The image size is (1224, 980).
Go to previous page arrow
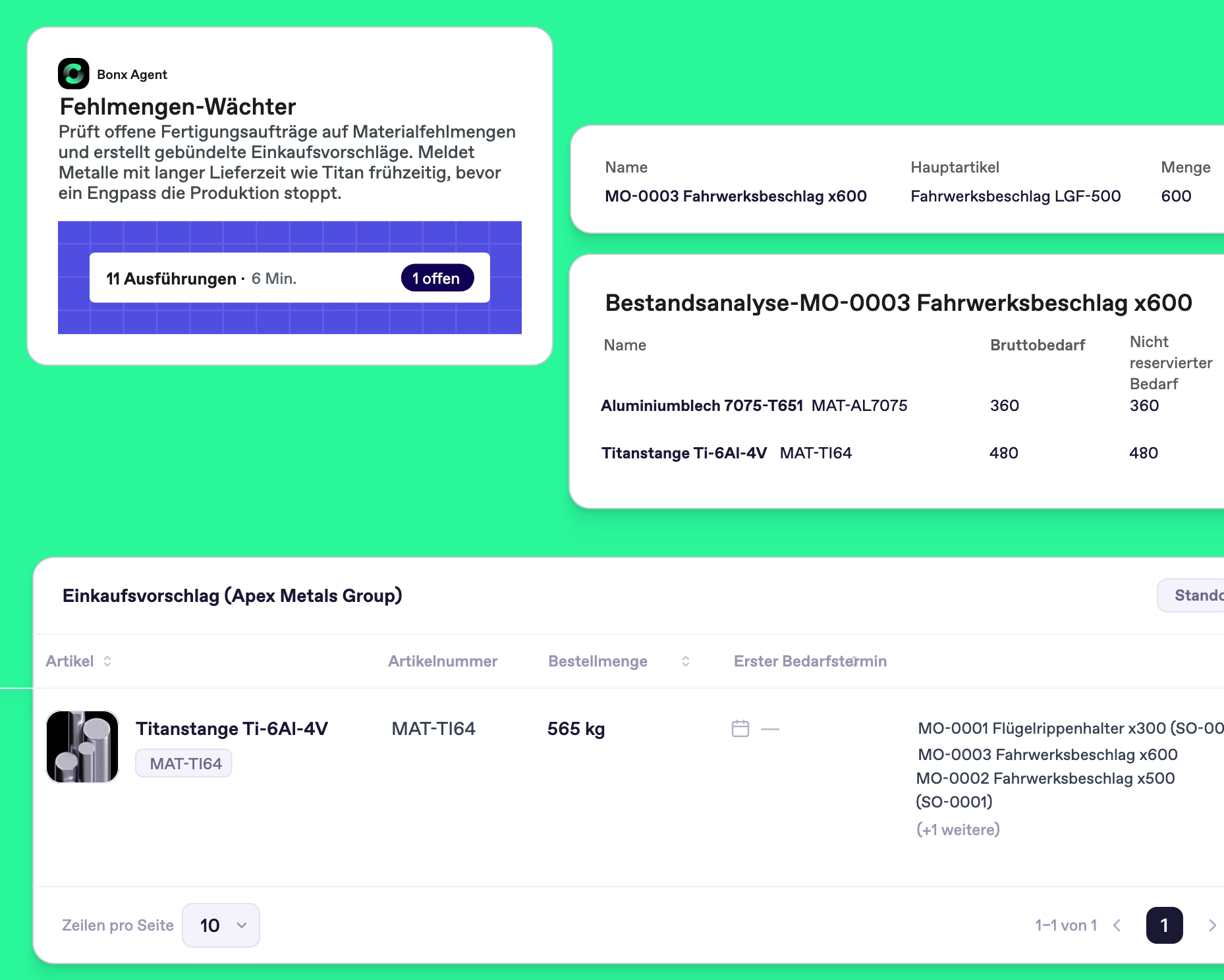[1117, 925]
